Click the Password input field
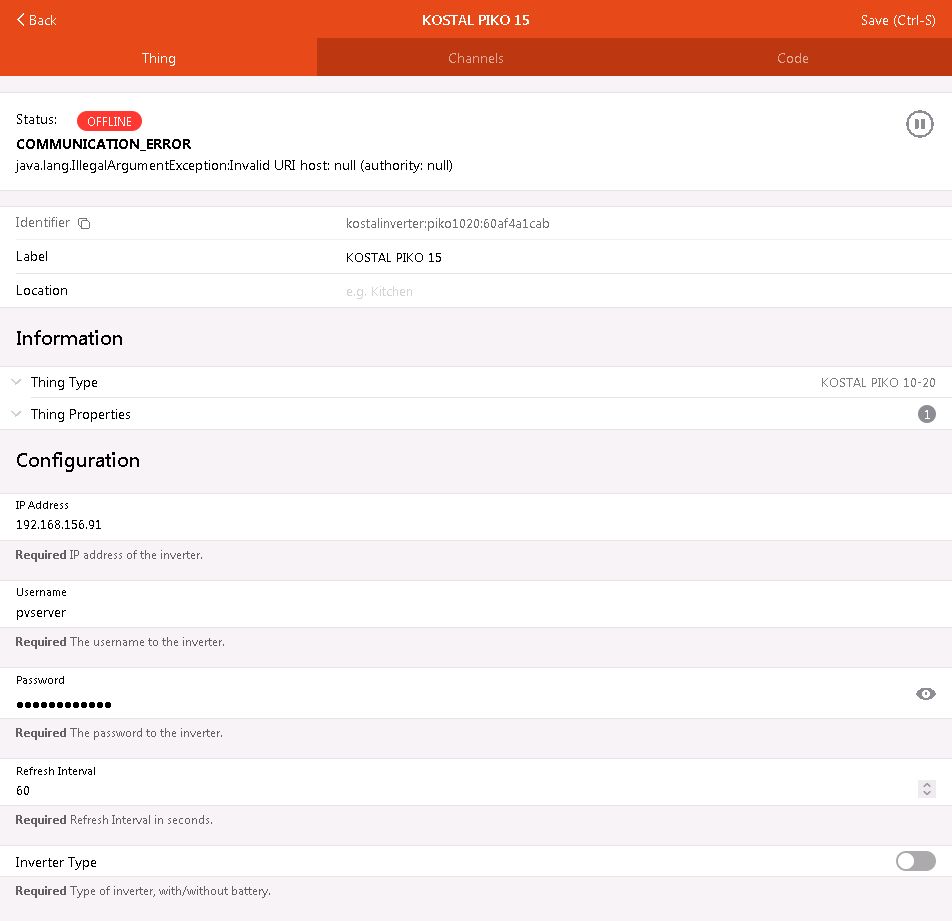Screen dimensions: 952x921 [461, 704]
